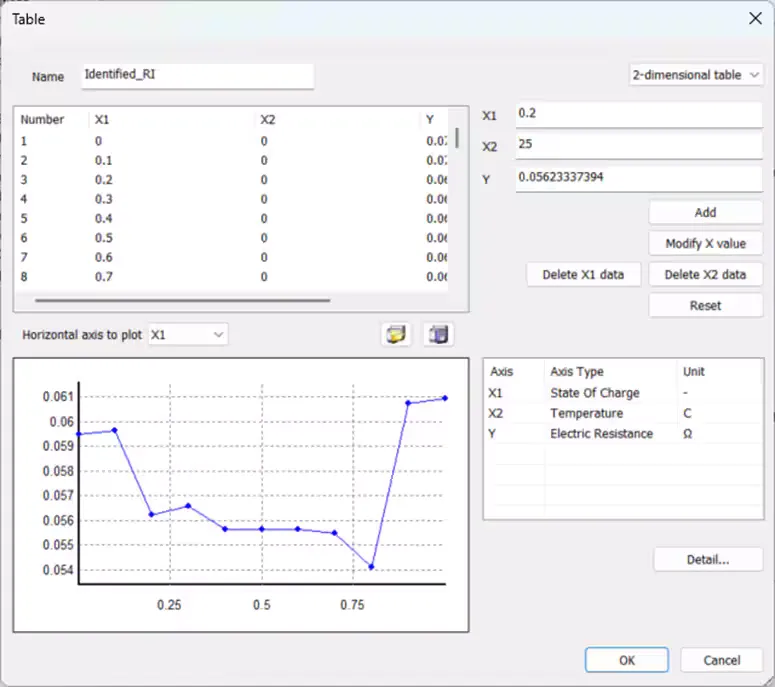The width and height of the screenshot is (775, 687).
Task: Confirm with the OK button
Action: pyautogui.click(x=626, y=660)
